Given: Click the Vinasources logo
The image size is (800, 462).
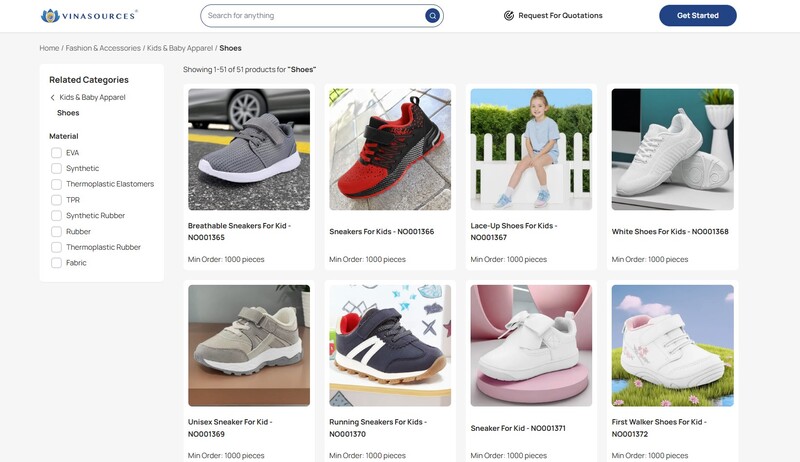Looking at the screenshot, I should point(89,16).
